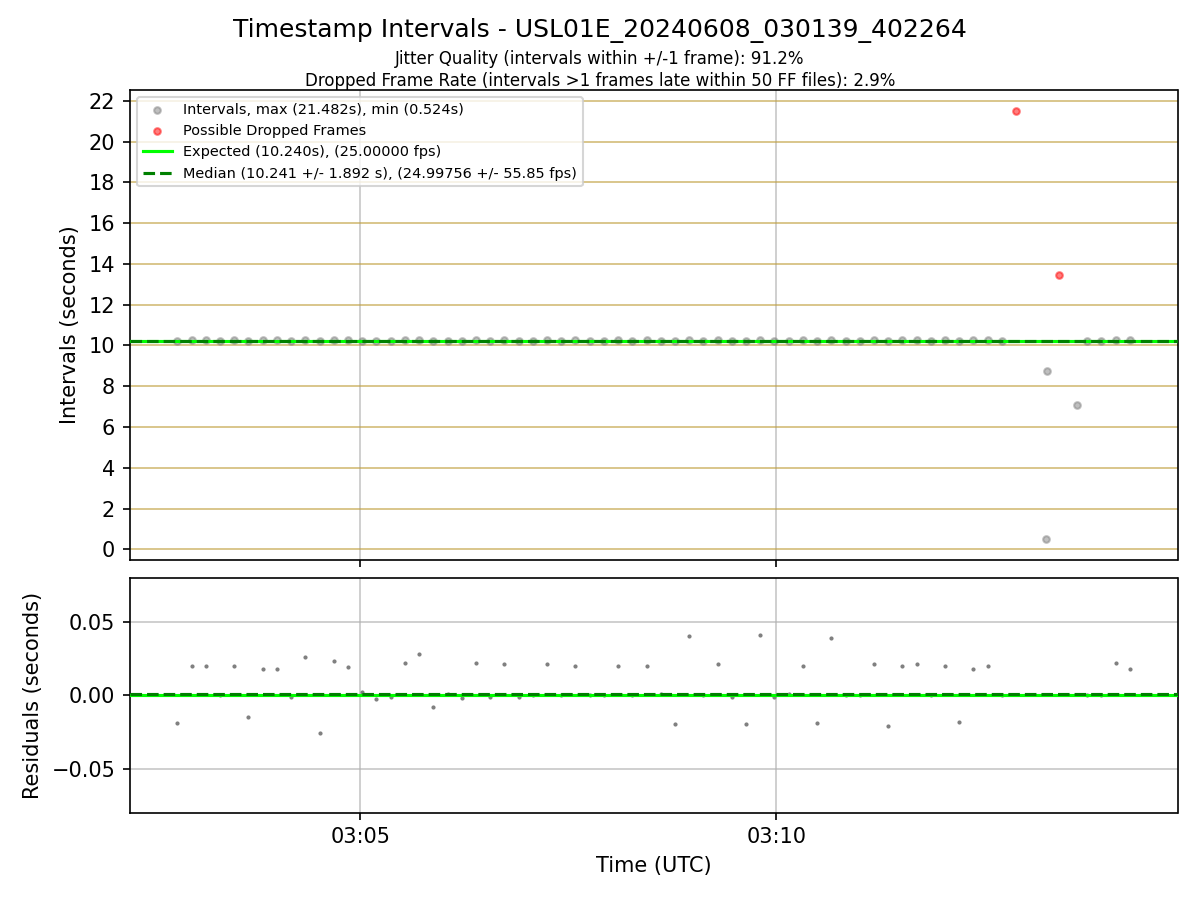Click the plot title 'Timestamp Intervals - USL01E_20240608_030139_402264'
This screenshot has width=1200, height=900.
tap(600, 29)
